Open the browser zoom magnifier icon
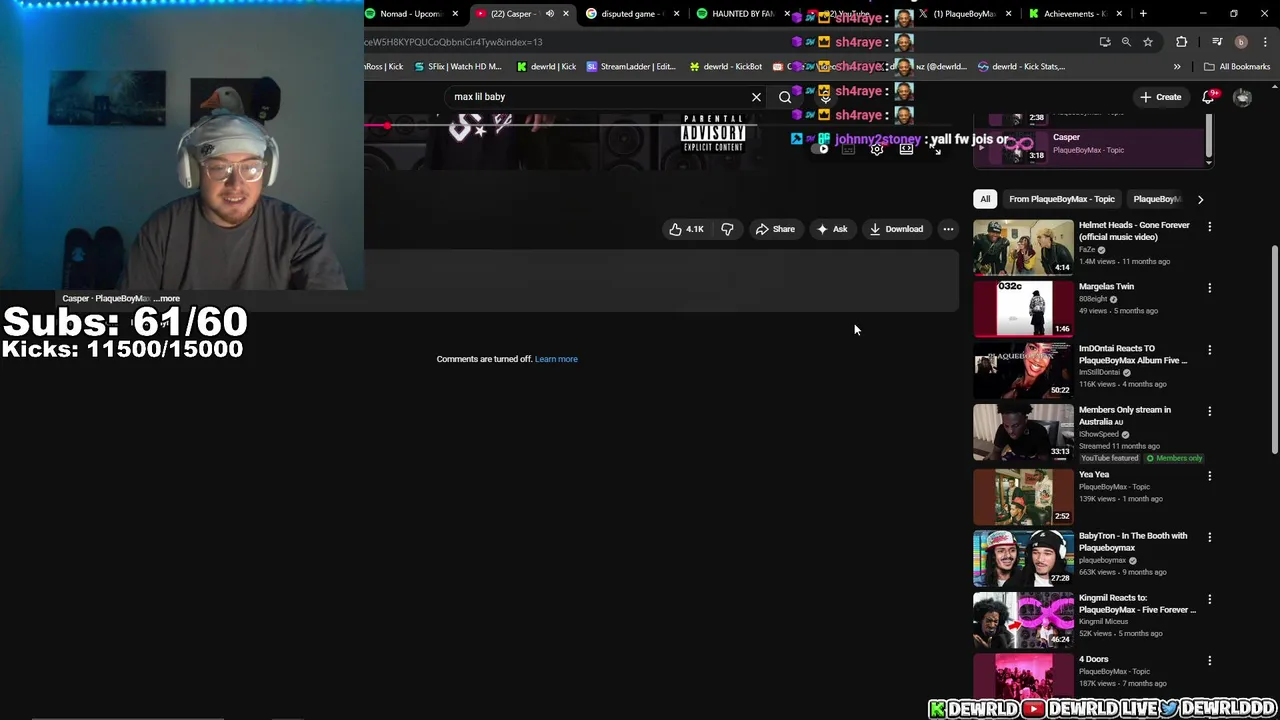The width and height of the screenshot is (1280, 720). [1126, 42]
